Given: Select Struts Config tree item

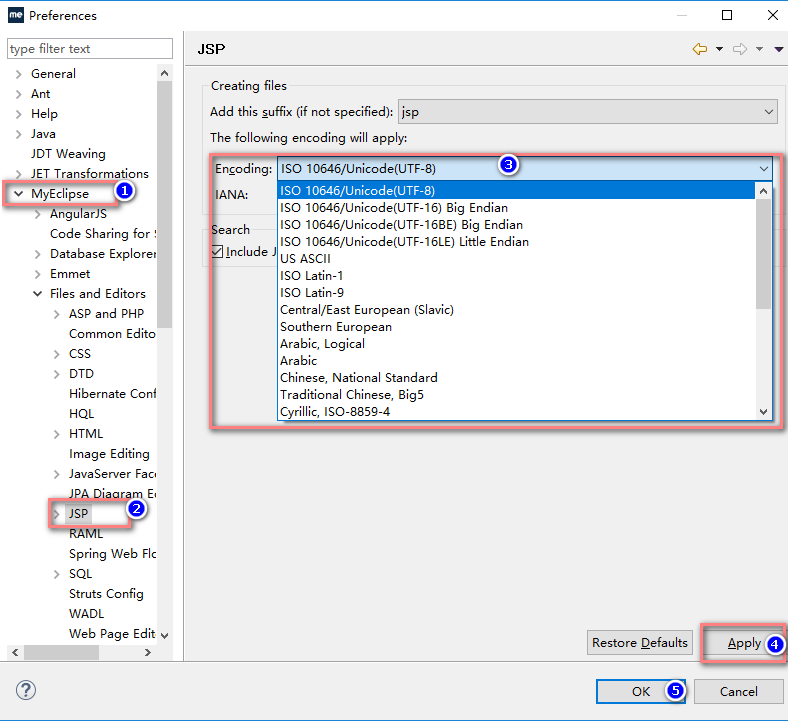Looking at the screenshot, I should [x=106, y=593].
